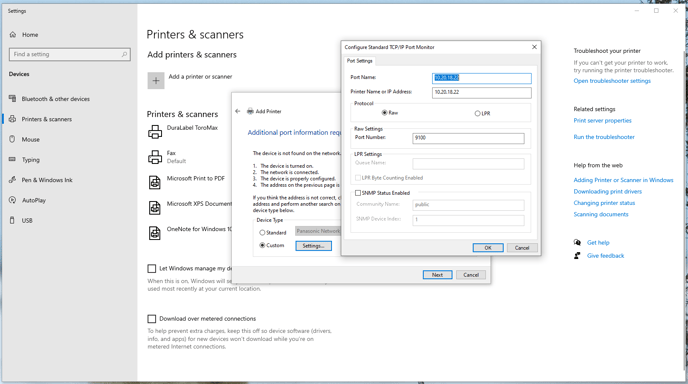Toggle LPR Byte Counting Enabled checkbox
The height and width of the screenshot is (384, 688).
point(358,178)
